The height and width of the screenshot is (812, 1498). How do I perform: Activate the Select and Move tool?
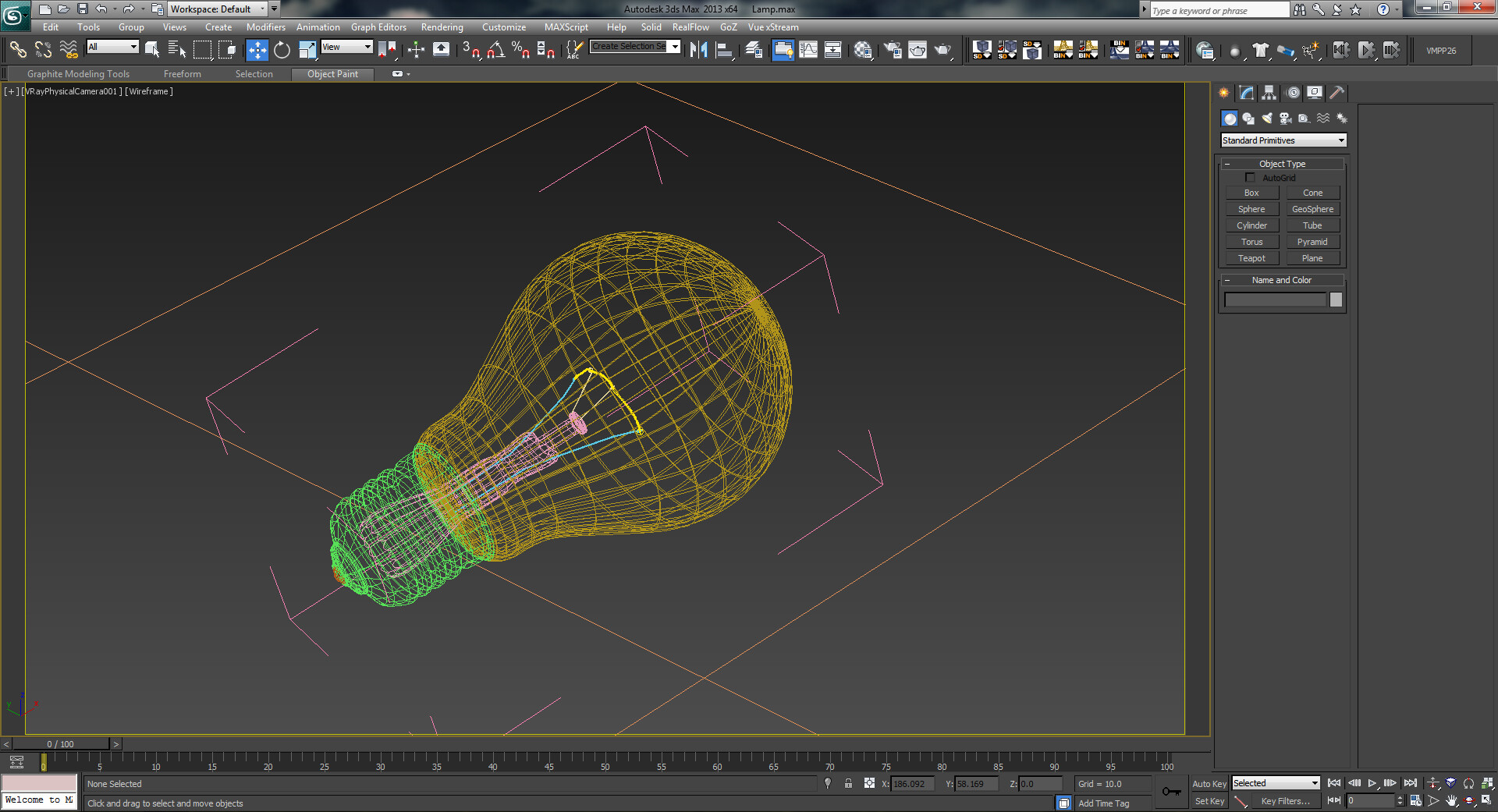(257, 51)
